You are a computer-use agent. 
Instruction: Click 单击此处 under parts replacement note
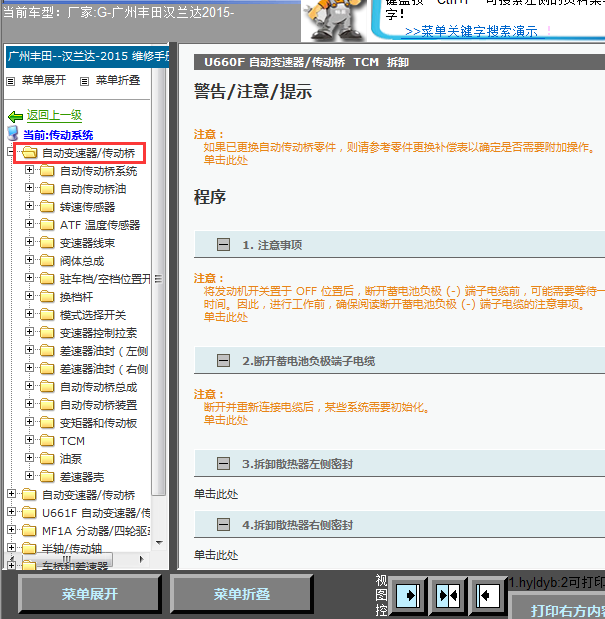(x=226, y=160)
